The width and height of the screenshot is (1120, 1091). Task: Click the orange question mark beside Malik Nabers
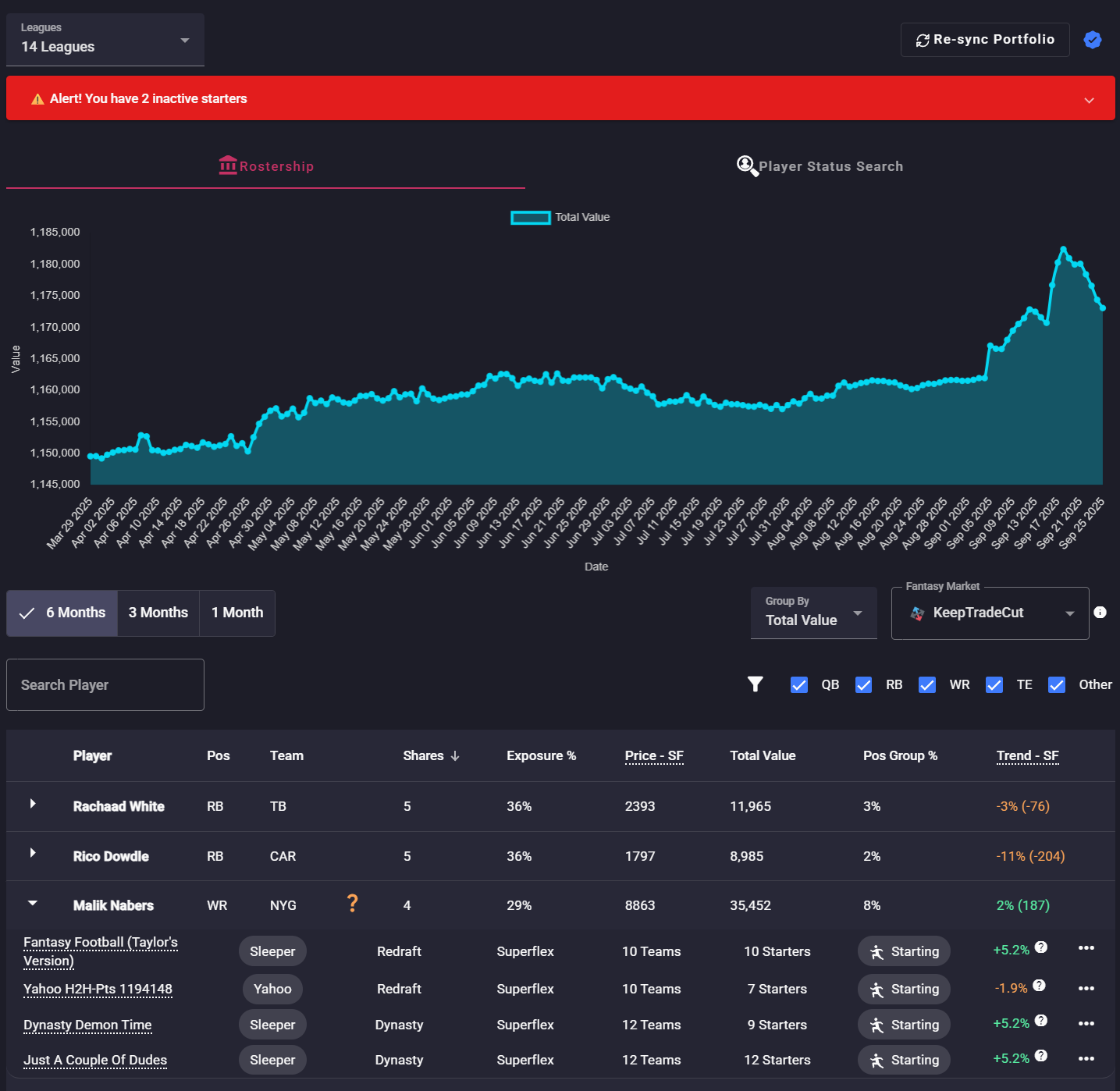pyautogui.click(x=352, y=904)
